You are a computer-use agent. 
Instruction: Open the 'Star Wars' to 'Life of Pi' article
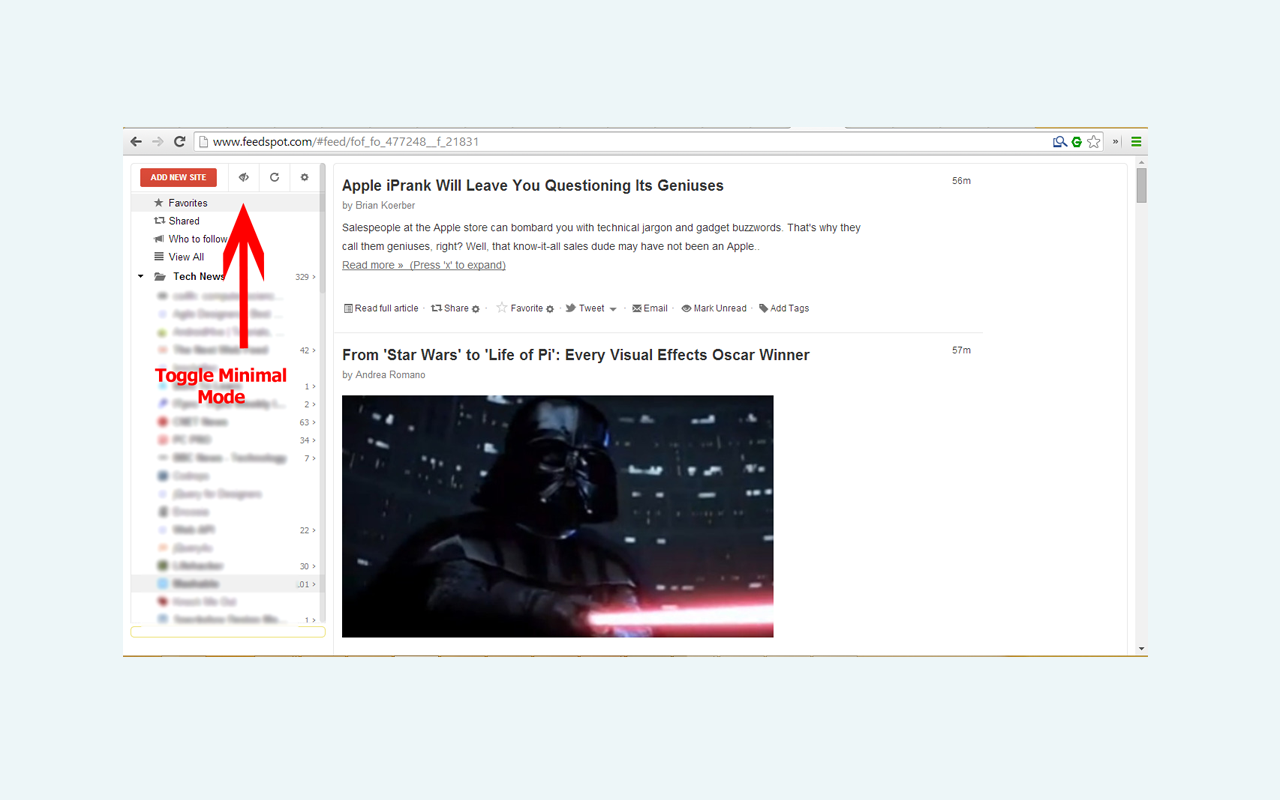(576, 355)
